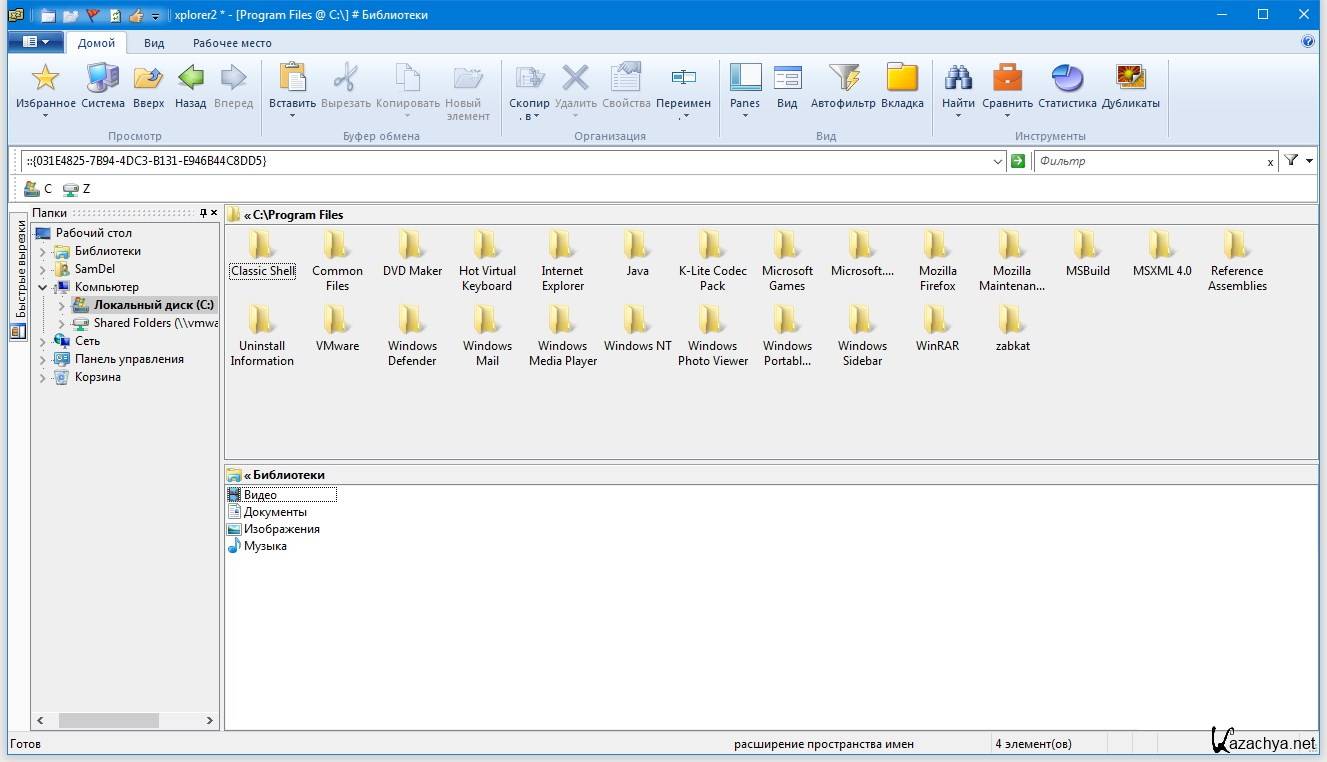The width and height of the screenshot is (1327, 762).
Task: Open the Рабочее место ribbon tab
Action: [x=232, y=43]
